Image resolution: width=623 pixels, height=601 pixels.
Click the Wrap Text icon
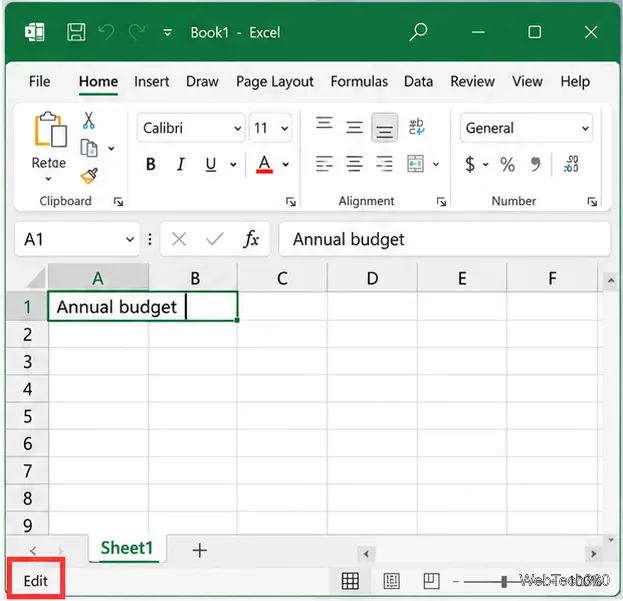[x=416, y=127]
